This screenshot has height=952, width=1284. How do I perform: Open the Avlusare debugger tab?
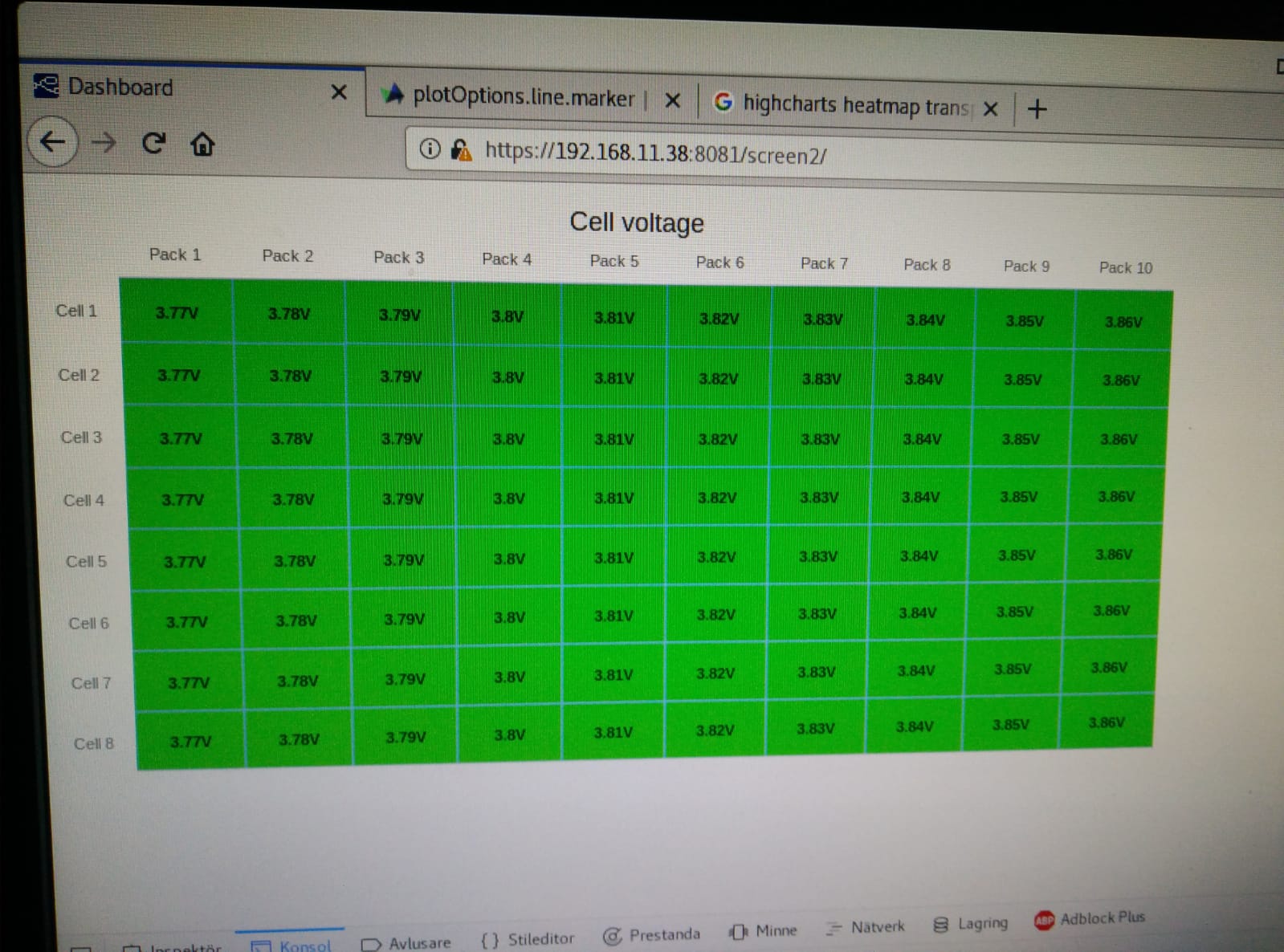(x=406, y=943)
